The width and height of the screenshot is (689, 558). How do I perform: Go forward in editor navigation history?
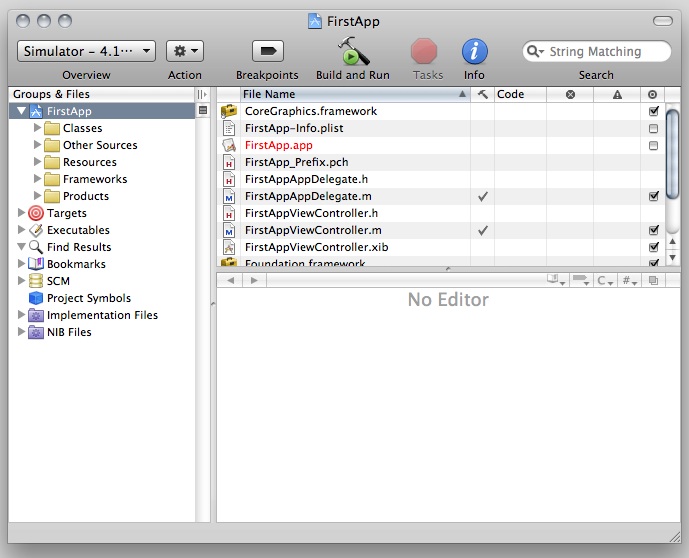point(254,280)
